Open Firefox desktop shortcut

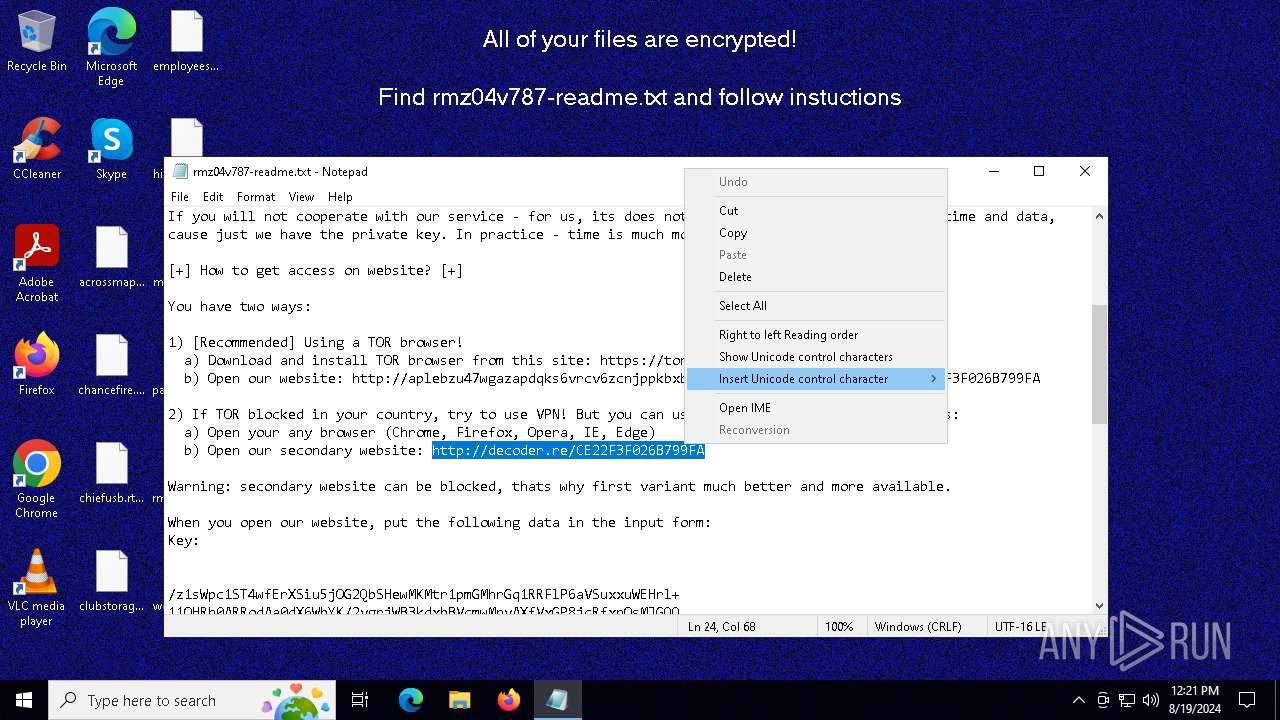pos(37,366)
